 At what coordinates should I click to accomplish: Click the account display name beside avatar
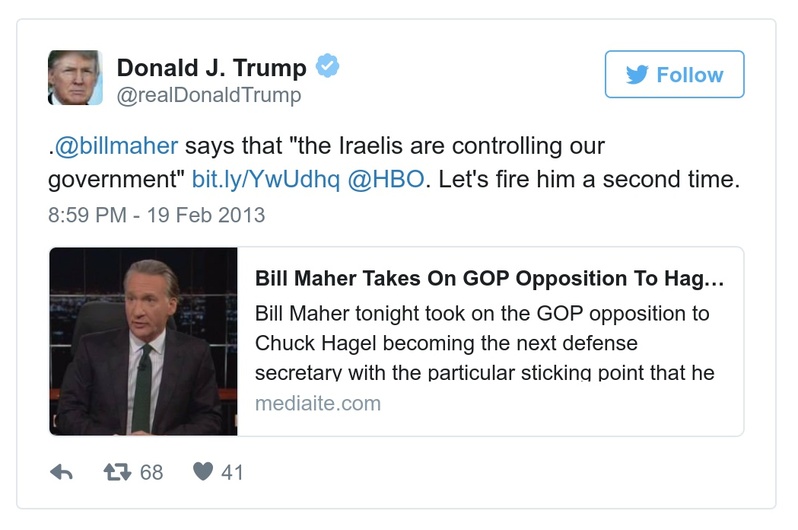(x=212, y=67)
